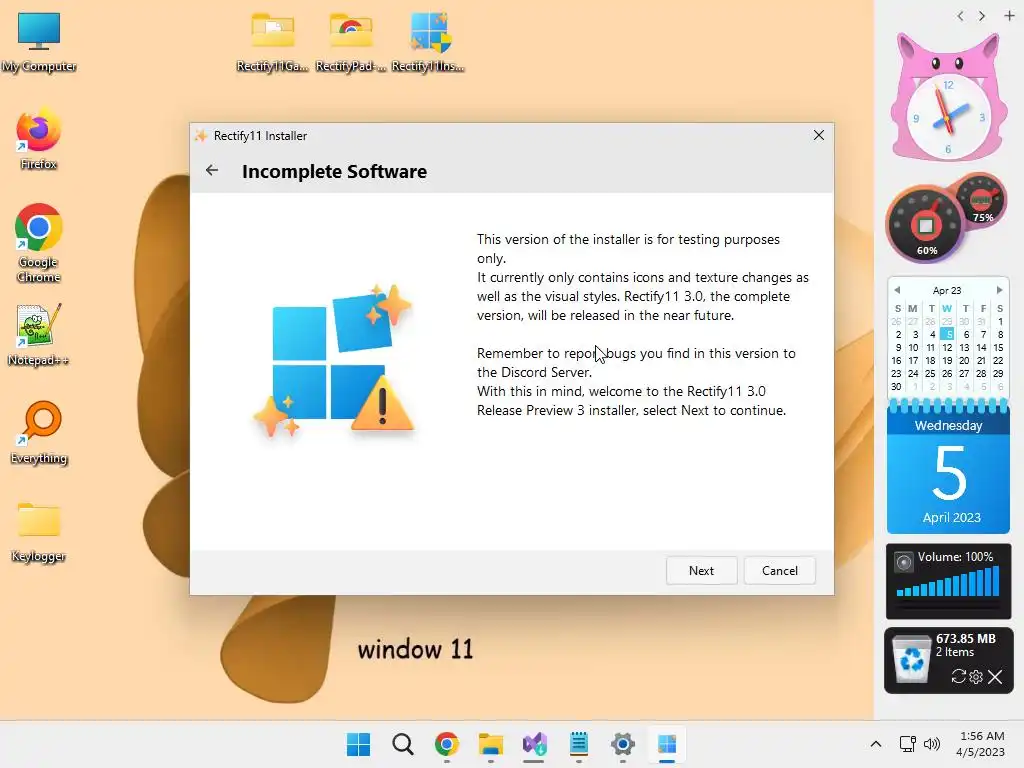
Task: Open the Rectify11Ga... folder on desktop
Action: [272, 41]
